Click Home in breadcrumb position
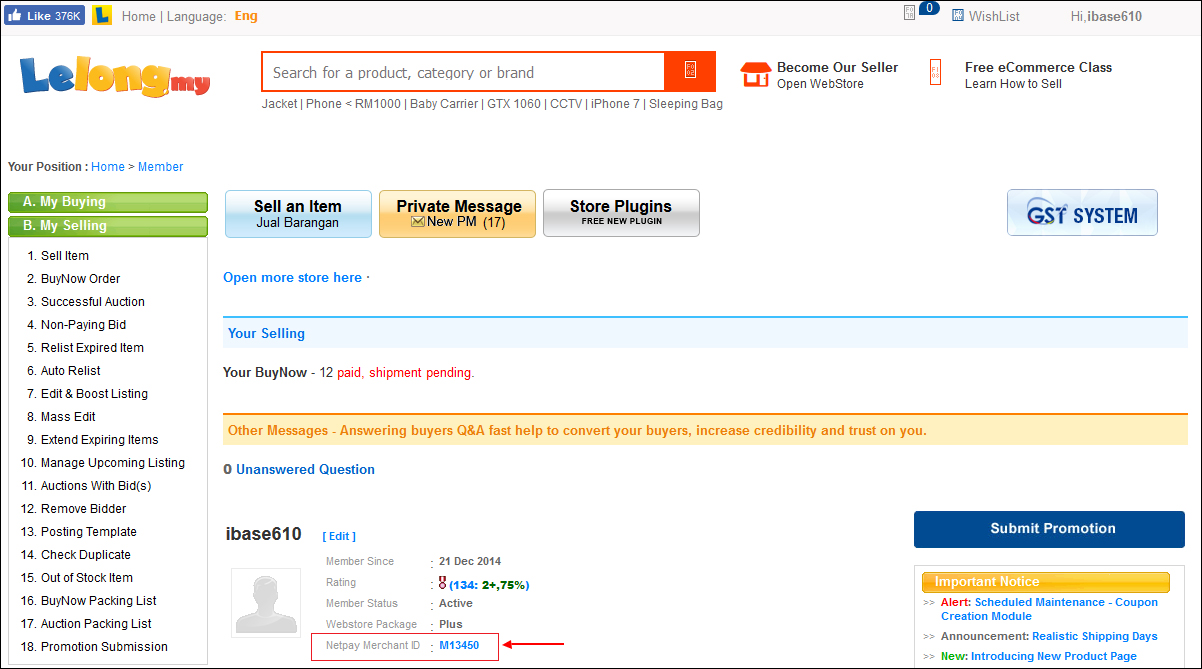Viewport: 1202px width, 669px height. [108, 167]
